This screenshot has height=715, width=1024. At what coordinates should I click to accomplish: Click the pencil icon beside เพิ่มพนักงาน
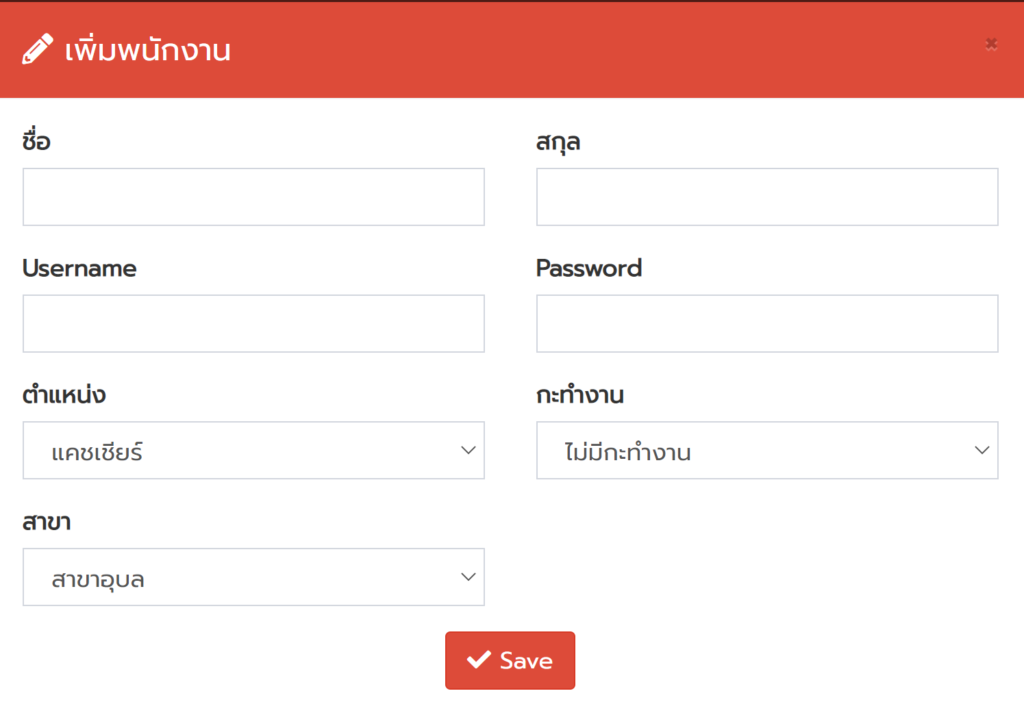(x=37, y=49)
